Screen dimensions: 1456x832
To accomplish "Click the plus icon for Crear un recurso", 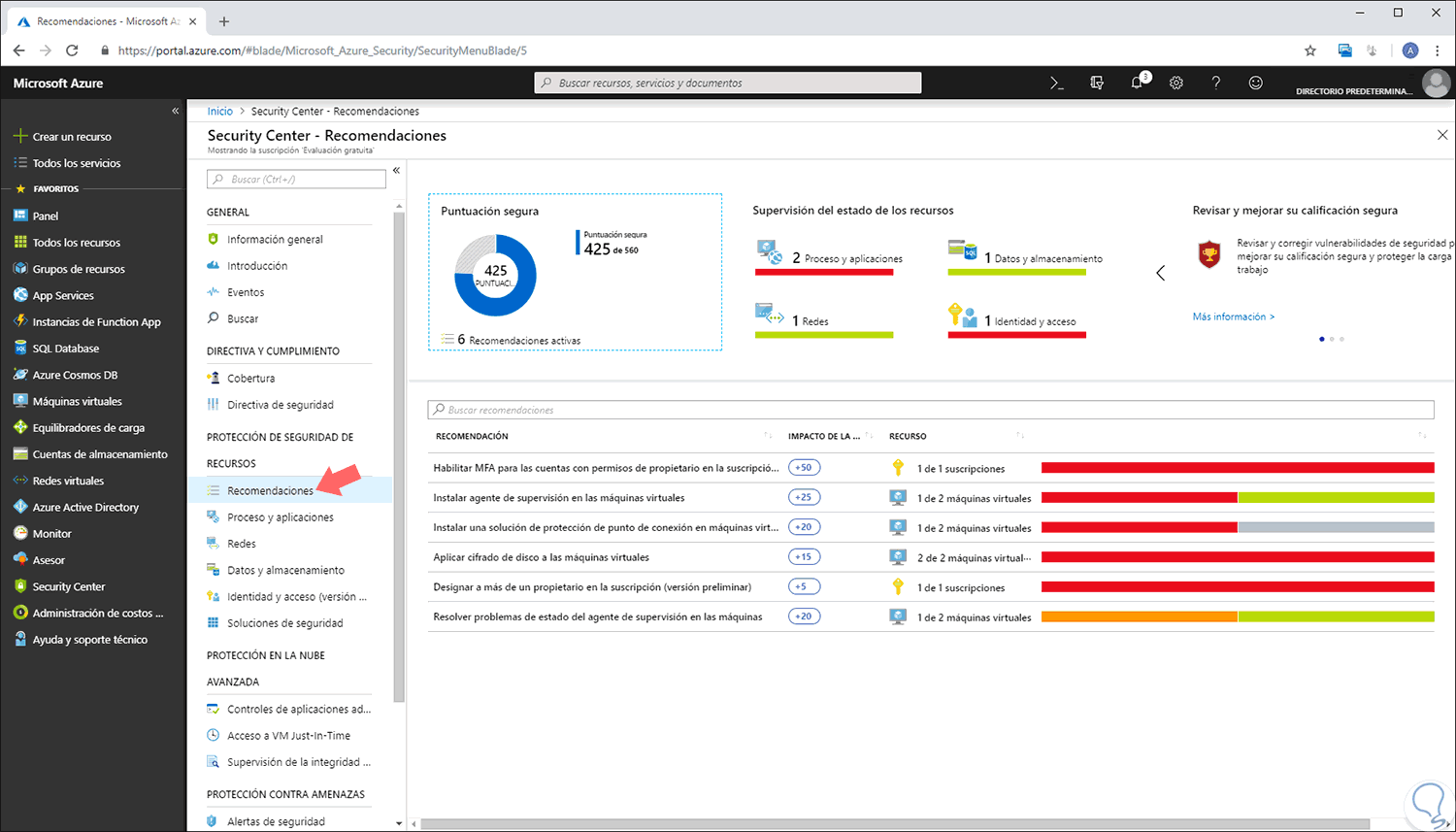I will (20, 136).
